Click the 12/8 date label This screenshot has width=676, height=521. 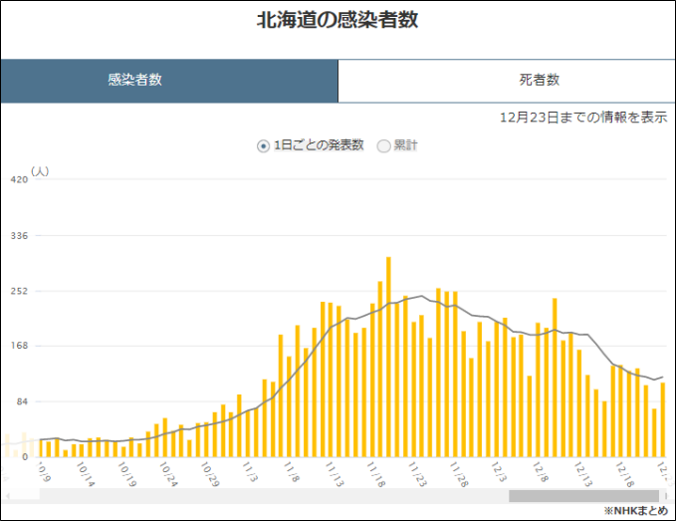click(x=541, y=472)
